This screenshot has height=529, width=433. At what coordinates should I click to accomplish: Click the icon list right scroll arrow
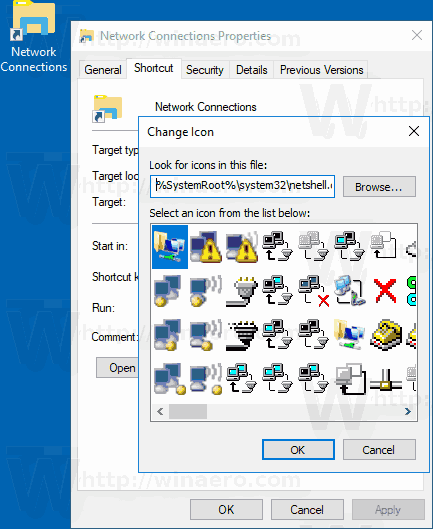[x=408, y=411]
